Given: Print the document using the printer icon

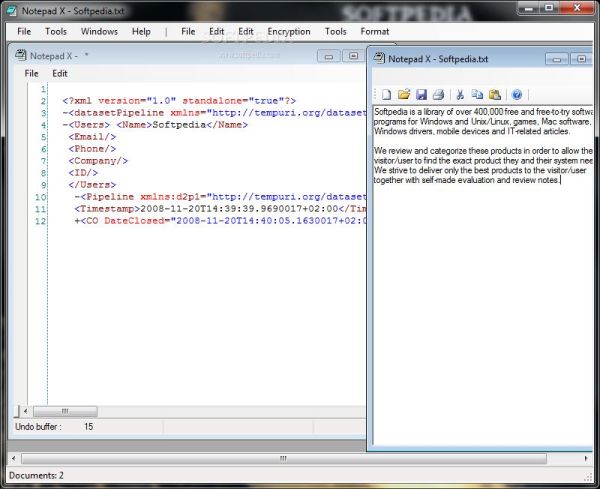Looking at the screenshot, I should [x=439, y=94].
